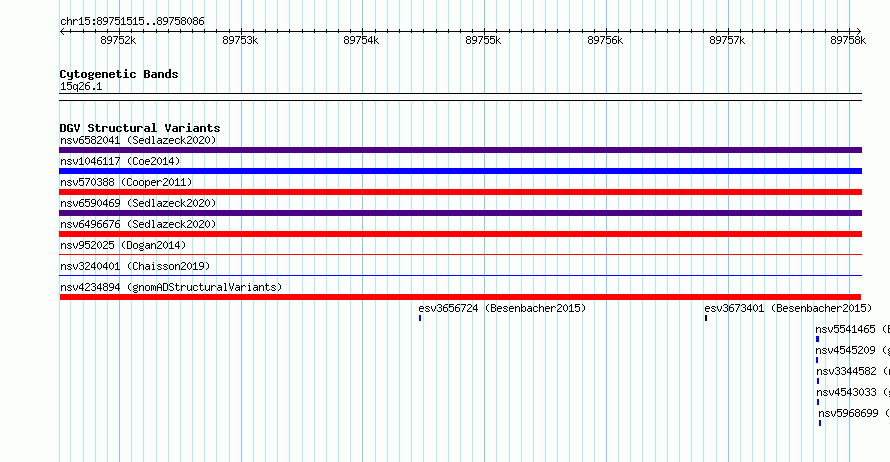Click the right arrow at ruler end
This screenshot has width=890, height=462.
(x=859, y=32)
